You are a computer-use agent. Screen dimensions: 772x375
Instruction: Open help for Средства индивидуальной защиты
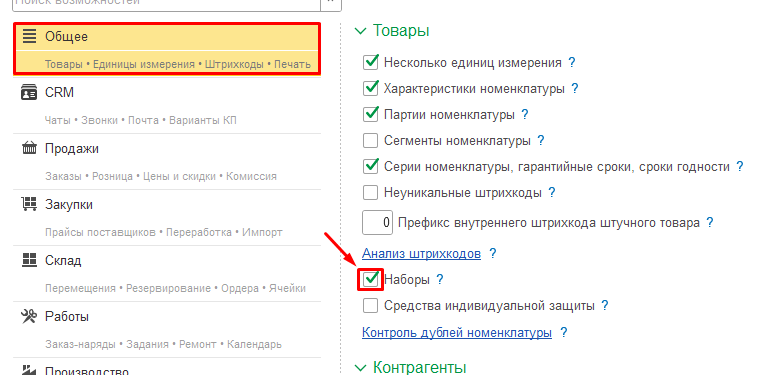coord(605,306)
